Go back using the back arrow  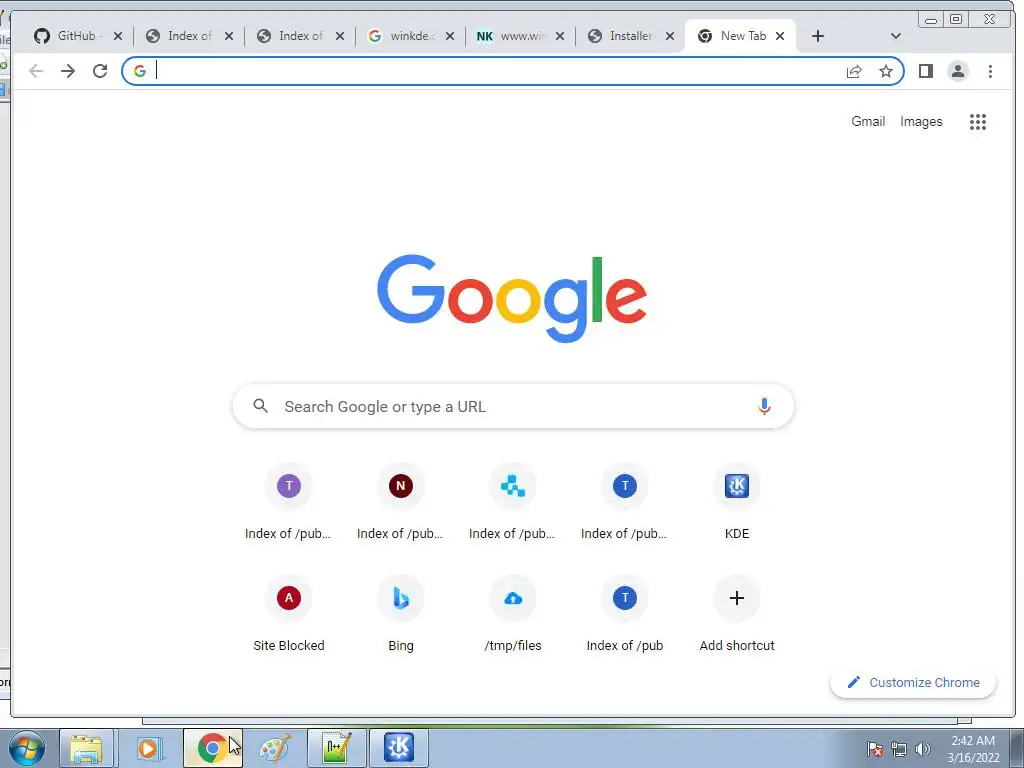click(36, 71)
